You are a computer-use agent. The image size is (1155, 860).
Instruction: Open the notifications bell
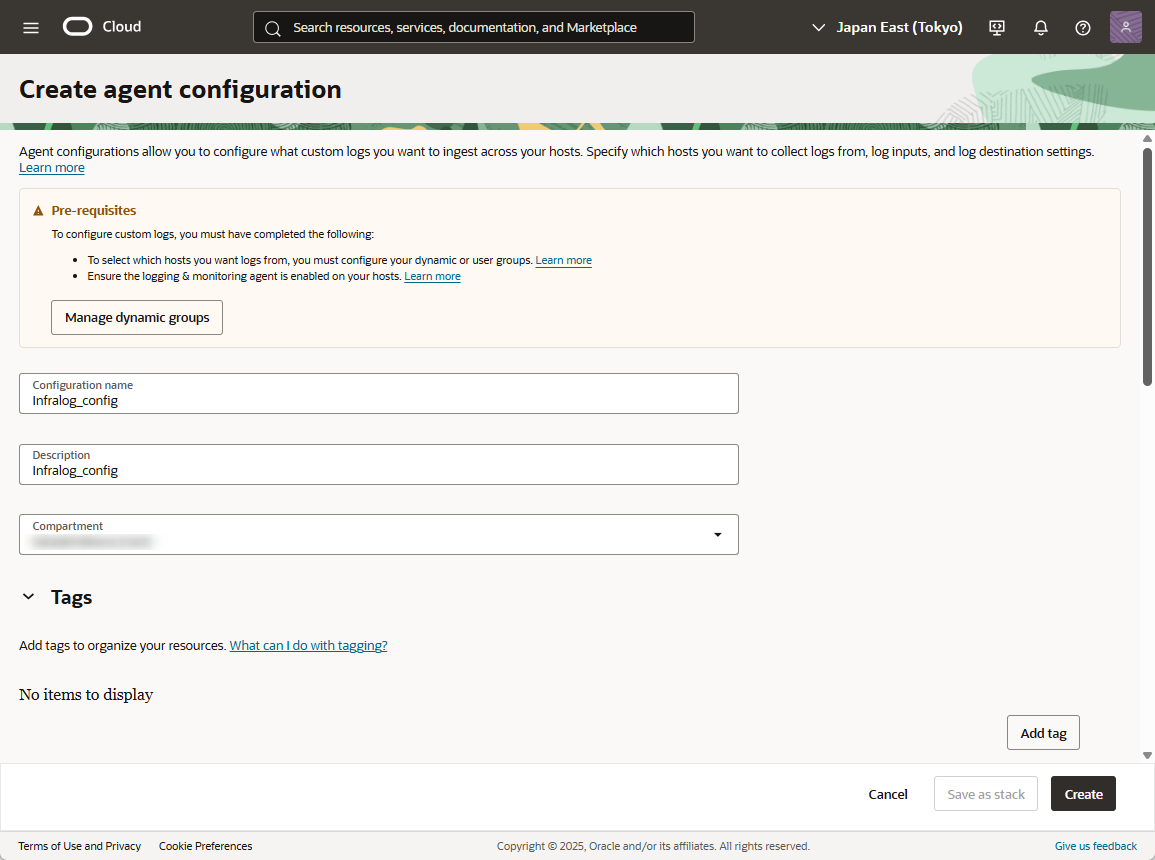pyautogui.click(x=1040, y=27)
